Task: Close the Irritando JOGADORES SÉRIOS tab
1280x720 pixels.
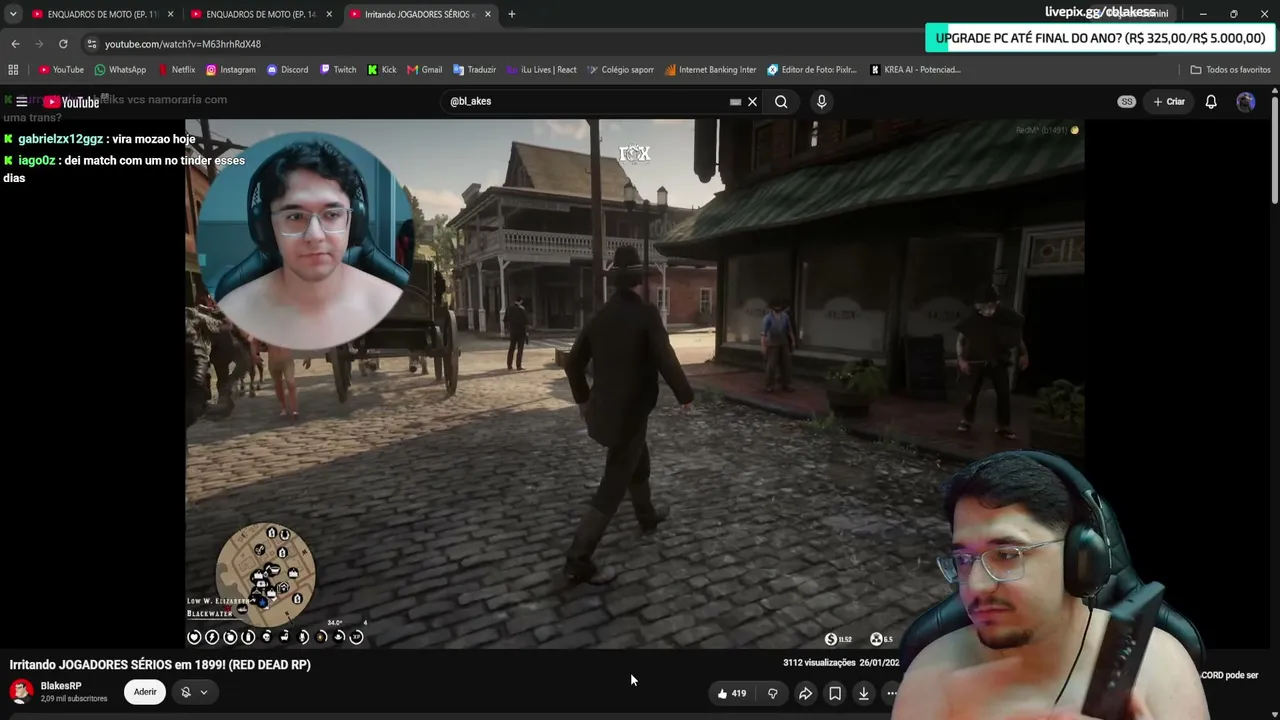Action: (487, 14)
